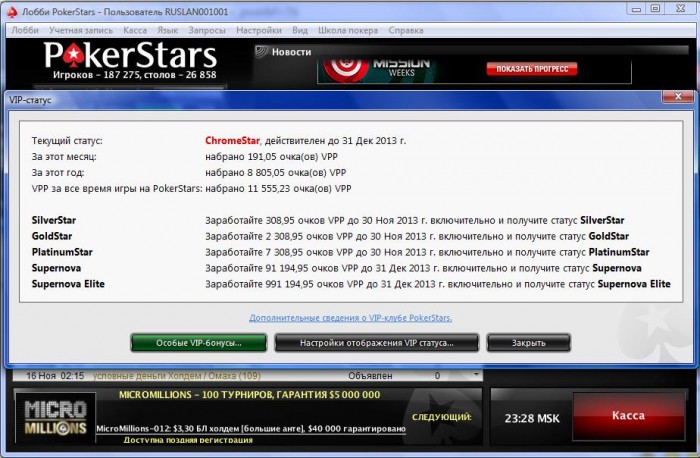
Task: Click the Показать прогресс button
Action: 532,69
